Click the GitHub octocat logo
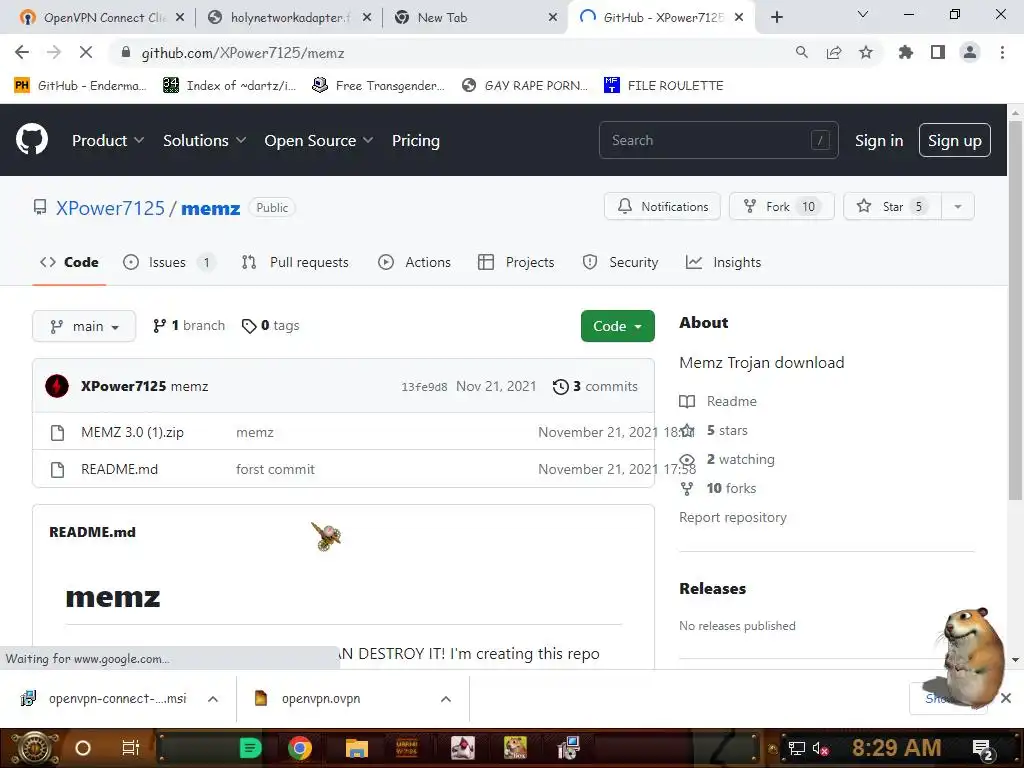 pyautogui.click(x=32, y=139)
